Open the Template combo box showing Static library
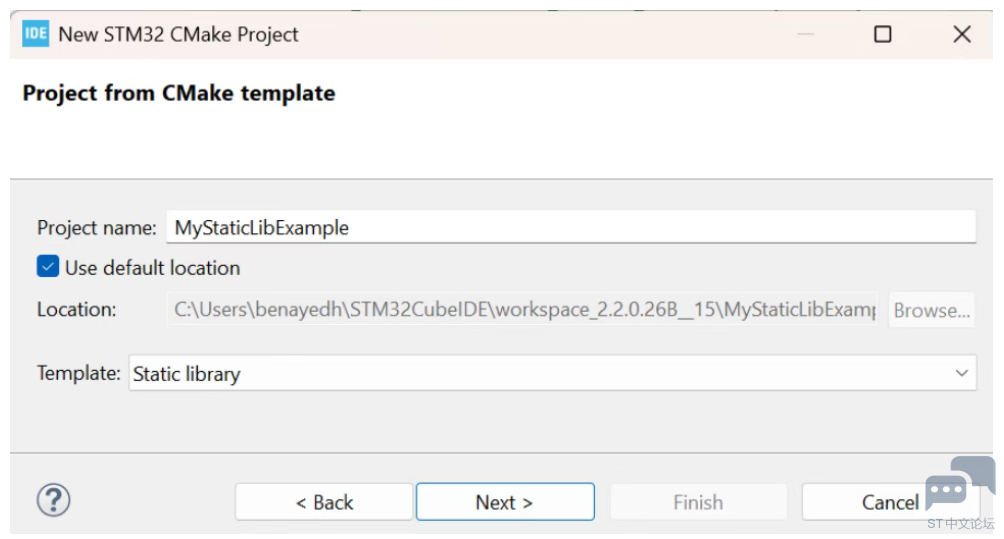Viewport: 1004px width, 539px height. [x=553, y=373]
